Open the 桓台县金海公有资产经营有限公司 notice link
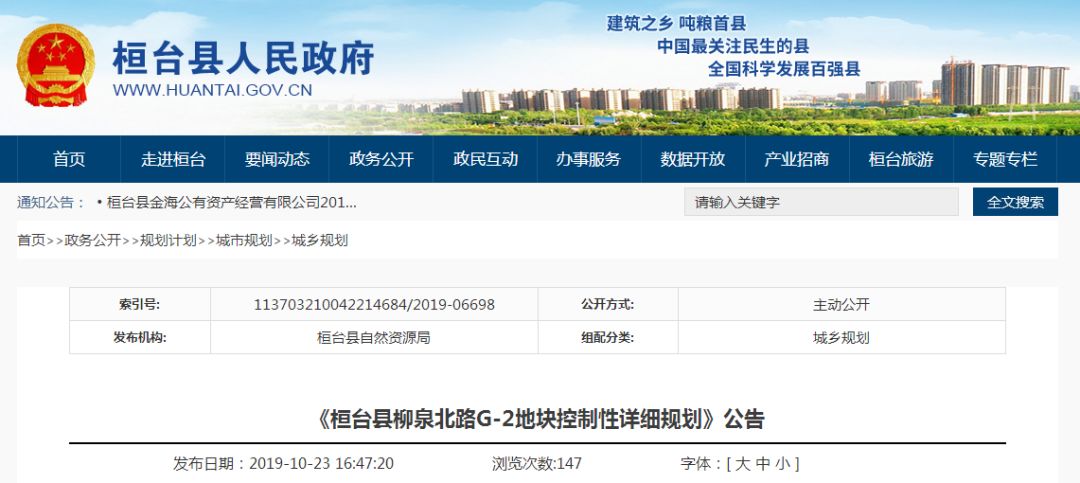Image resolution: width=1080 pixels, height=483 pixels. 232,203
